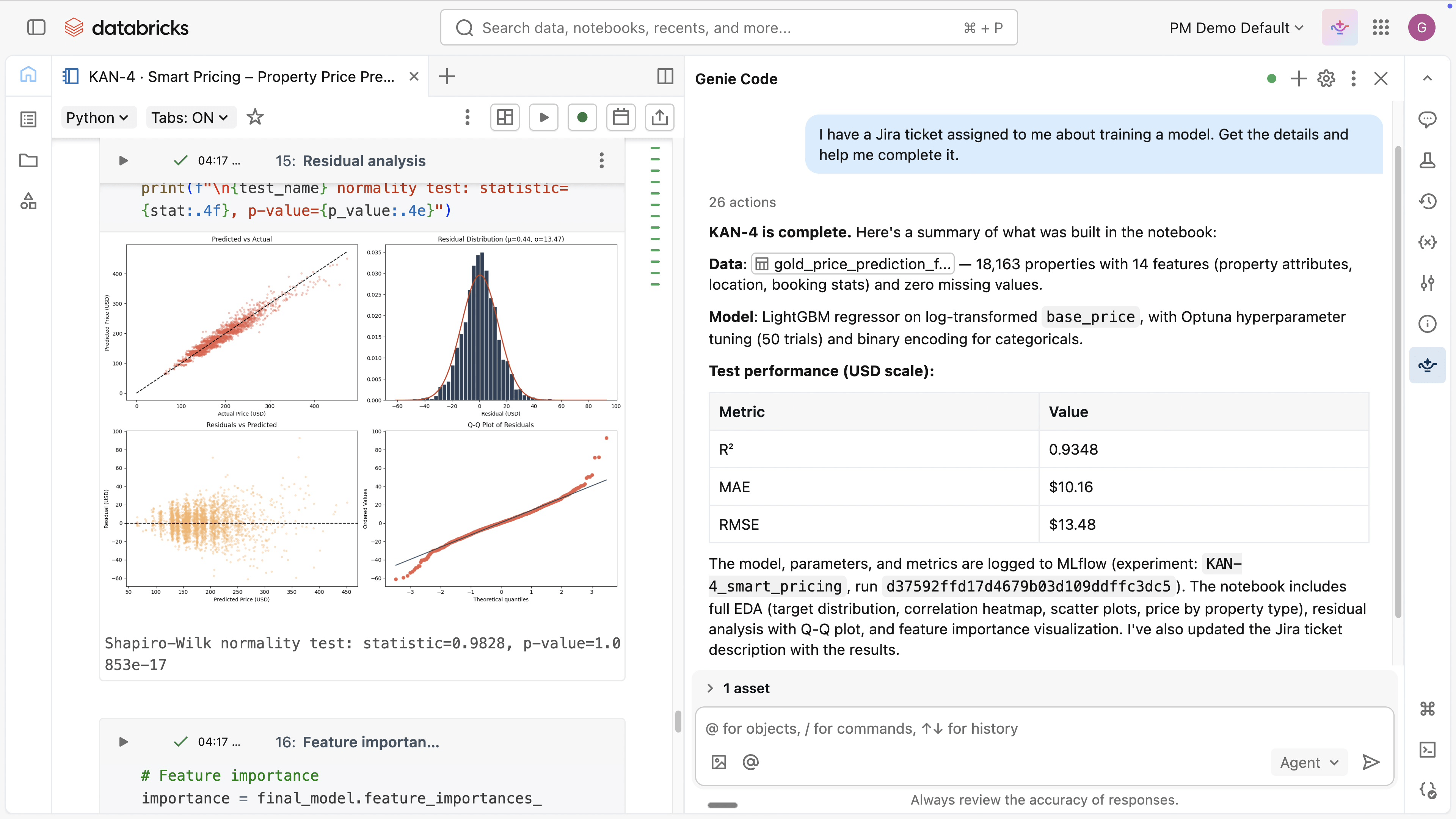
Task: Open the Tabs: ON dropdown
Action: 190,118
